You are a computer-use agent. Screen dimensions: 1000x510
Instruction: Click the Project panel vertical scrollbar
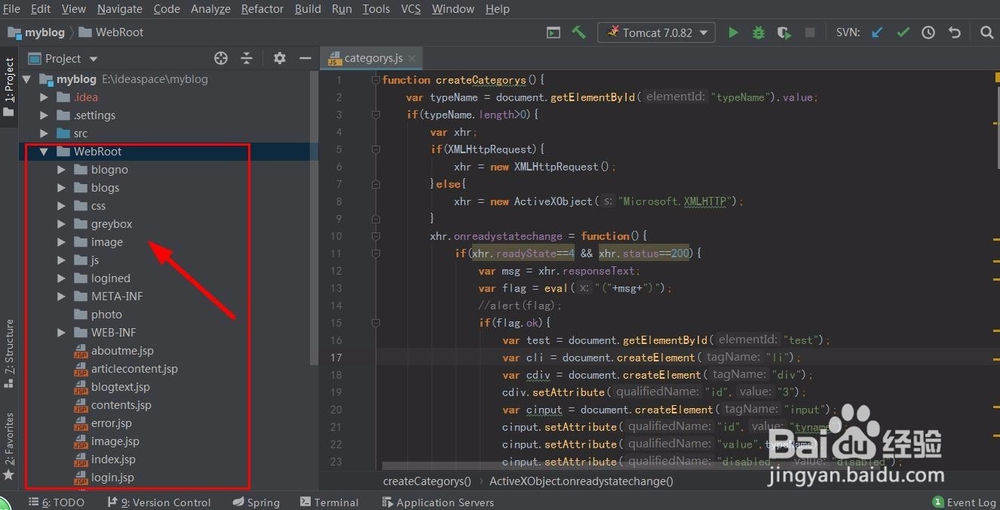313,217
